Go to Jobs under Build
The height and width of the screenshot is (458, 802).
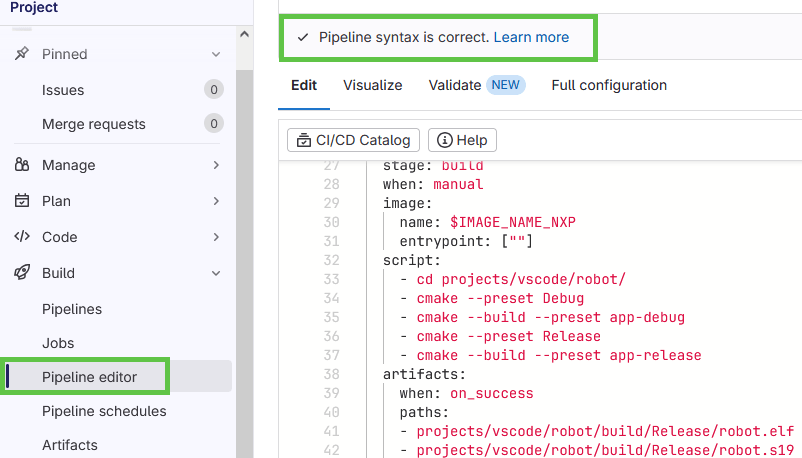pyautogui.click(x=58, y=343)
